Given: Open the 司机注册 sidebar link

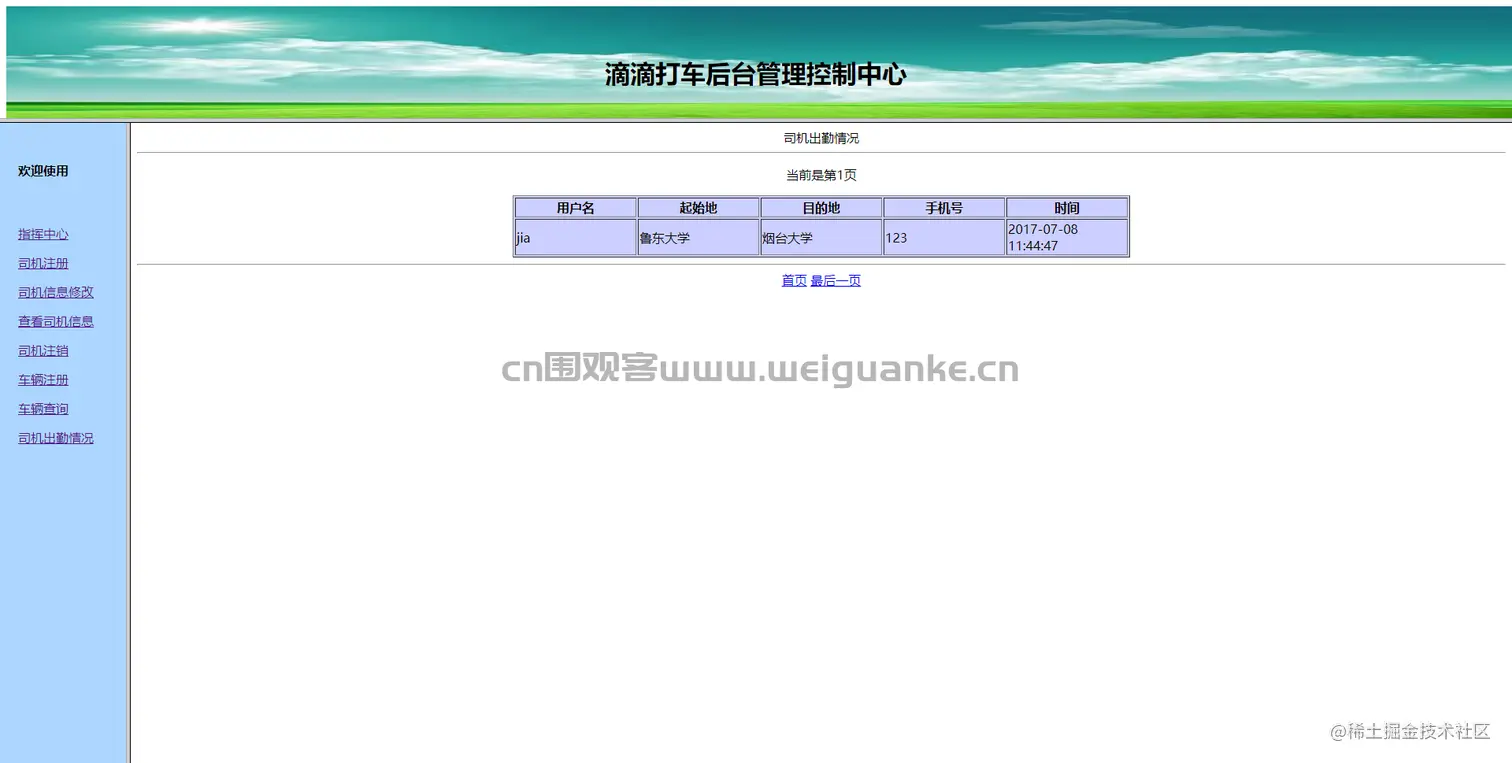Looking at the screenshot, I should tap(43, 263).
